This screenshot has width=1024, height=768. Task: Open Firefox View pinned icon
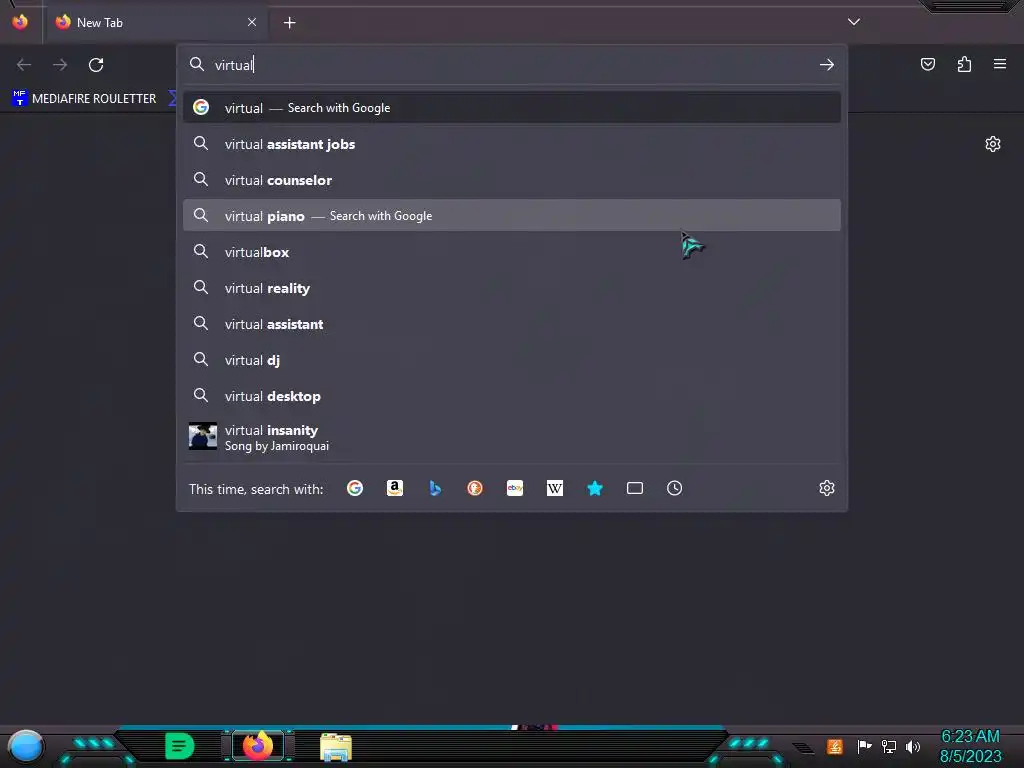tap(20, 22)
